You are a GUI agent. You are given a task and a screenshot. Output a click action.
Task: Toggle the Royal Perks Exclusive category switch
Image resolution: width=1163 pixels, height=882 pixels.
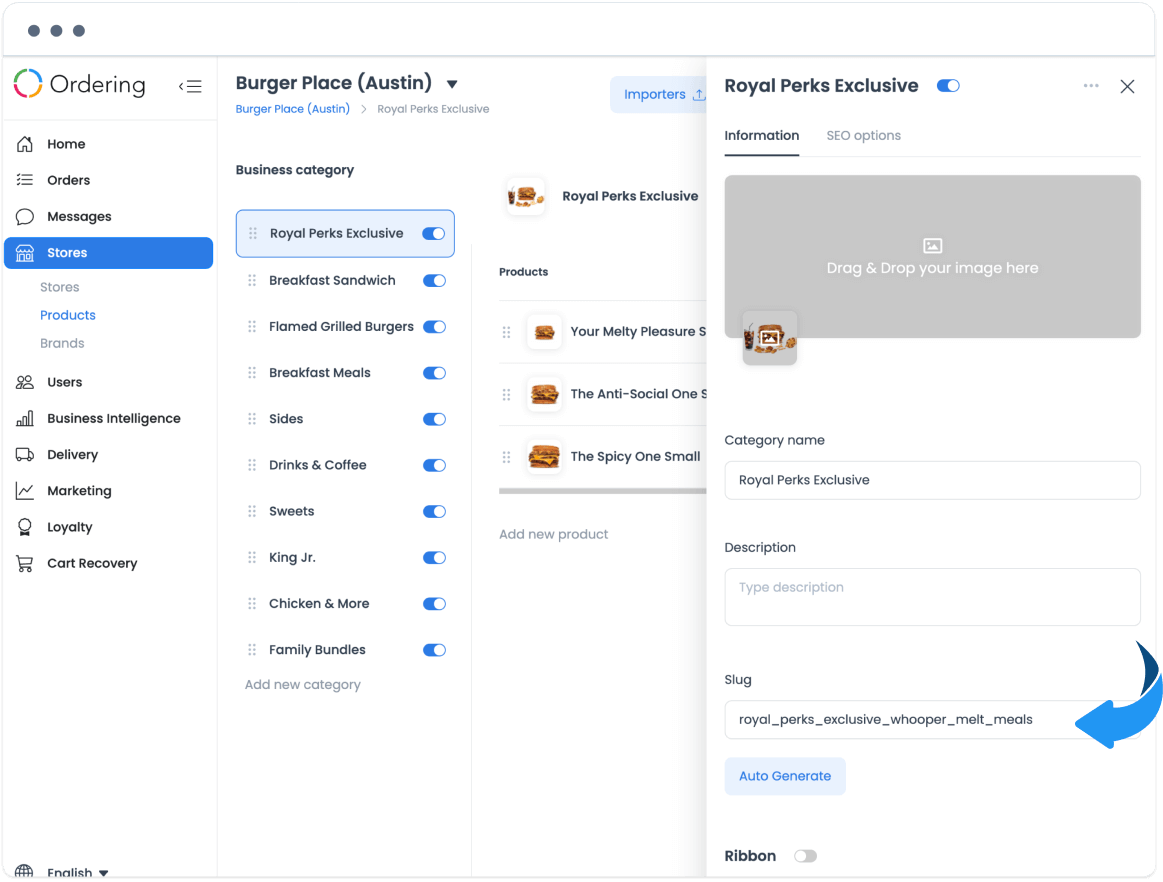point(434,234)
